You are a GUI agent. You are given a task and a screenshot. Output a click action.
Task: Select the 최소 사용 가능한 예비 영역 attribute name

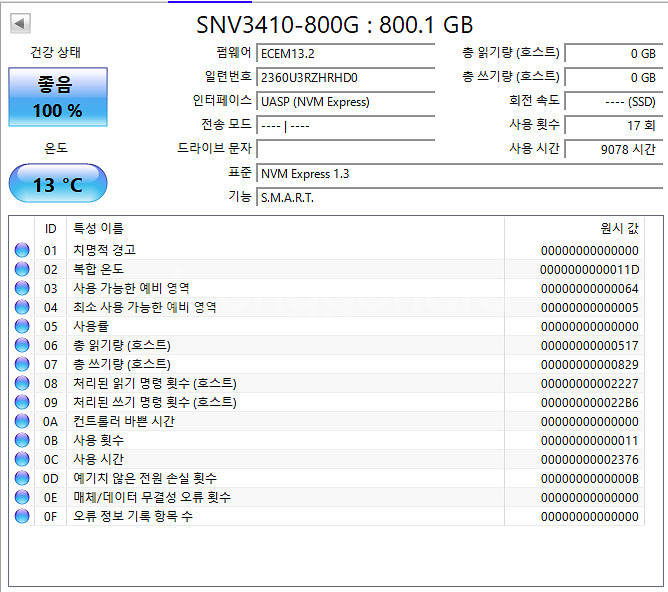click(x=145, y=307)
